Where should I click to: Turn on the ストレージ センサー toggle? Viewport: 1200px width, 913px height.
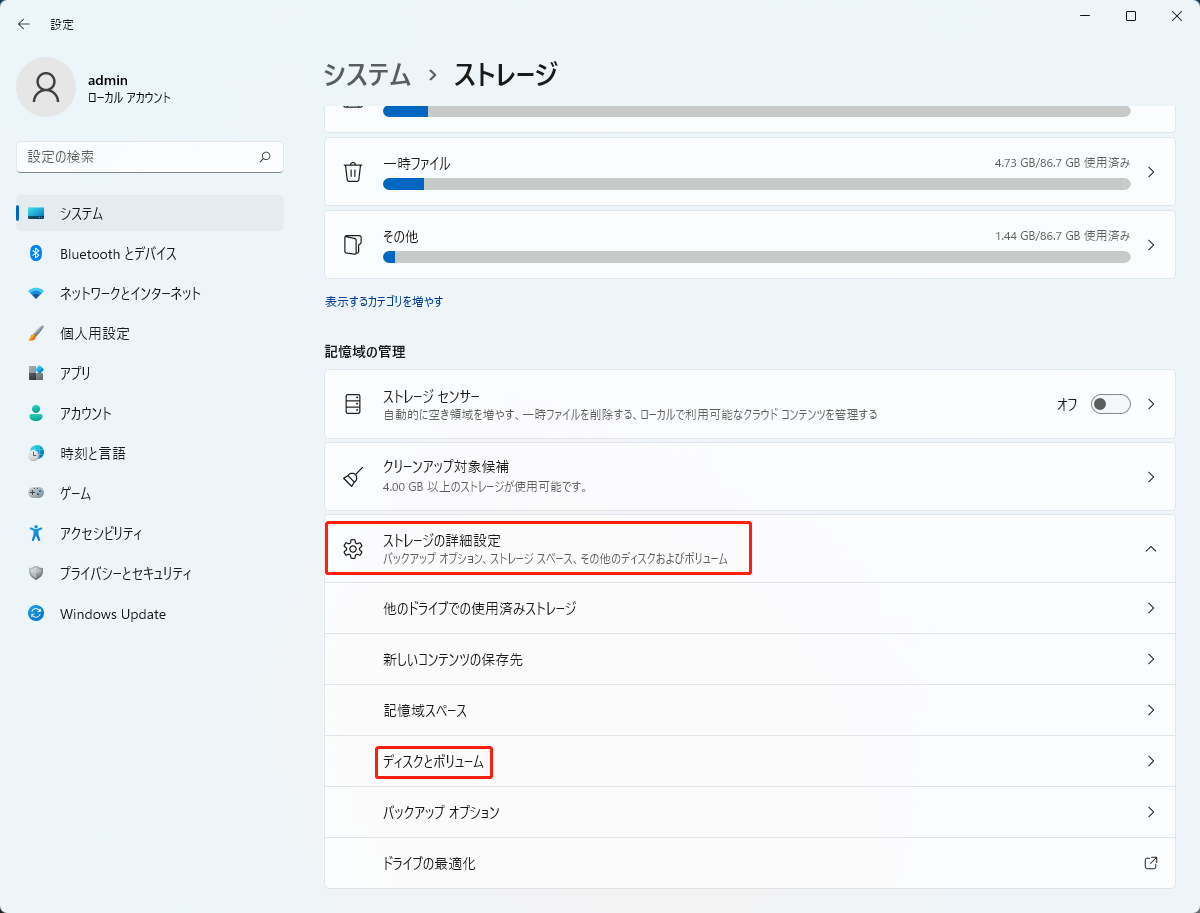coord(1108,404)
